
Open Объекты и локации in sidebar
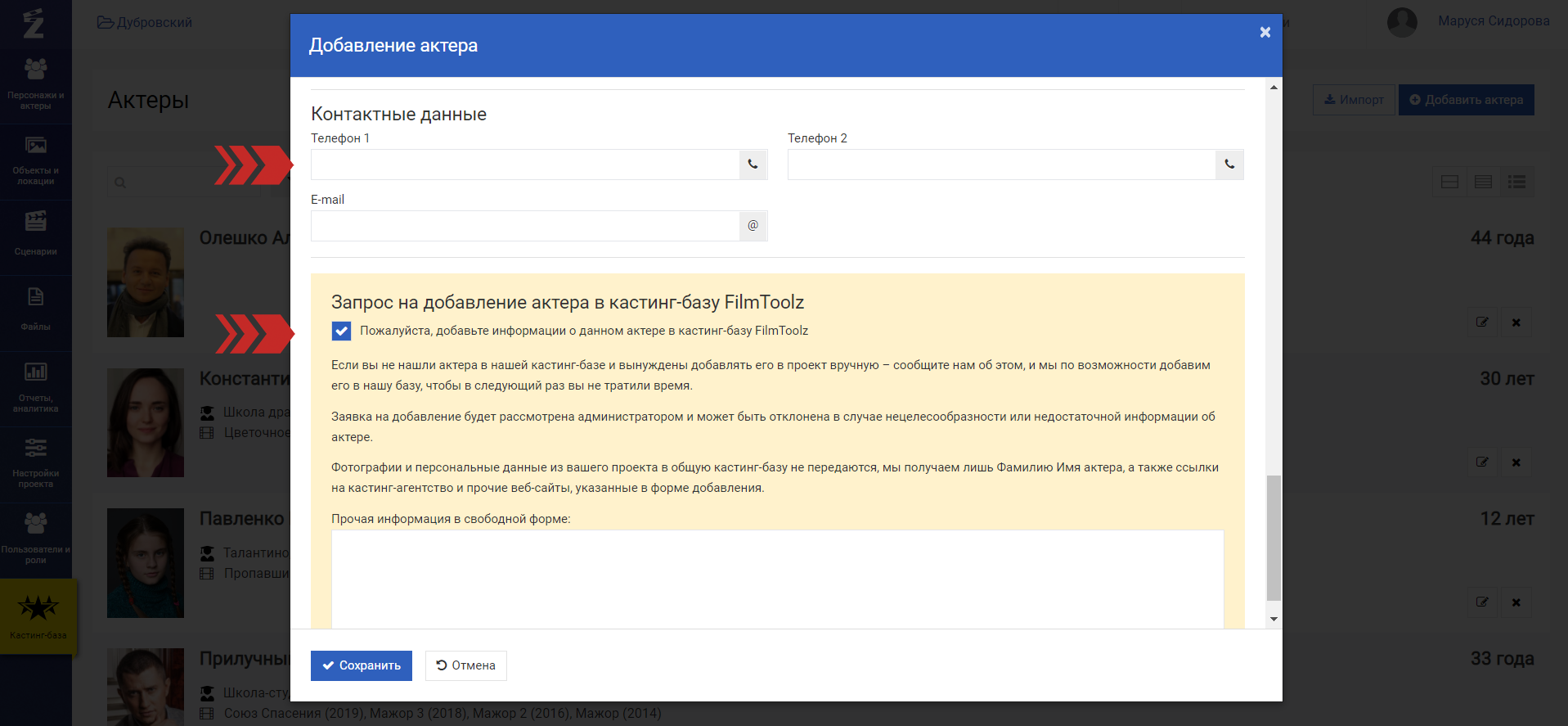(x=36, y=162)
